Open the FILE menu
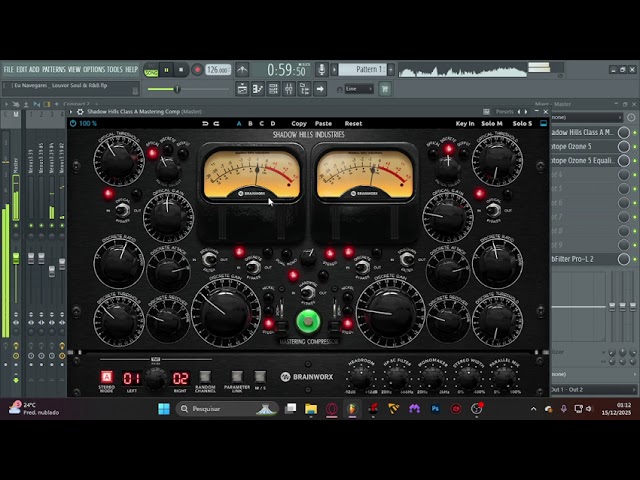Viewport: 640px width, 480px height. 9,69
